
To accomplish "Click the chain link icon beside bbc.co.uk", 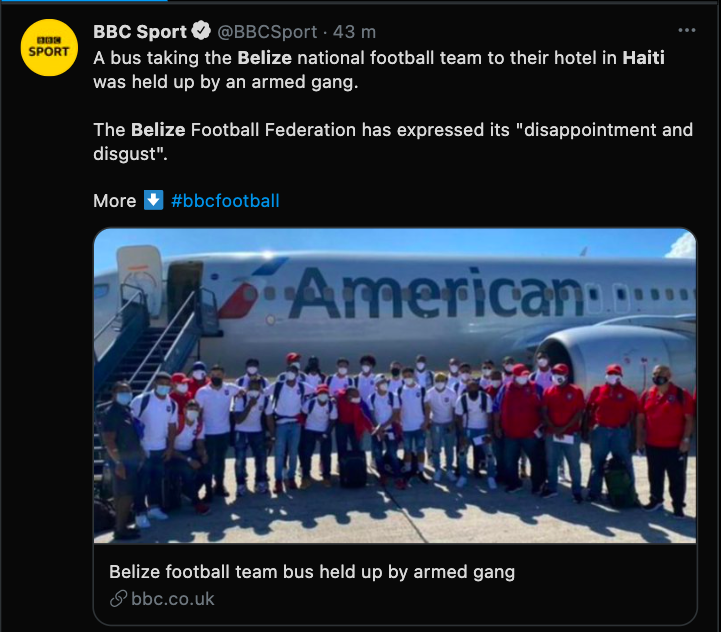I will tap(118, 599).
